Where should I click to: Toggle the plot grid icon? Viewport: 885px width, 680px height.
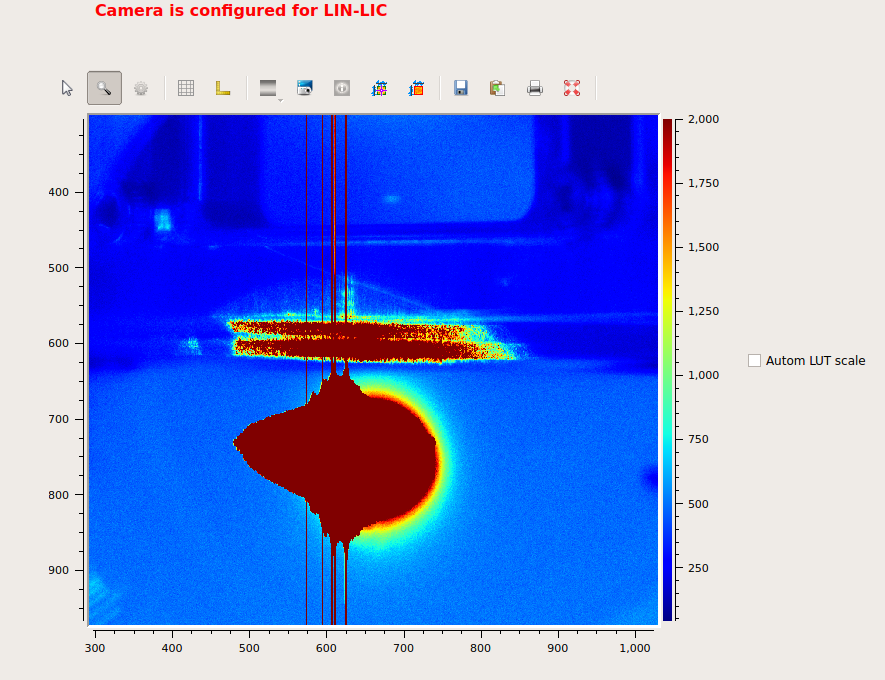[186, 88]
